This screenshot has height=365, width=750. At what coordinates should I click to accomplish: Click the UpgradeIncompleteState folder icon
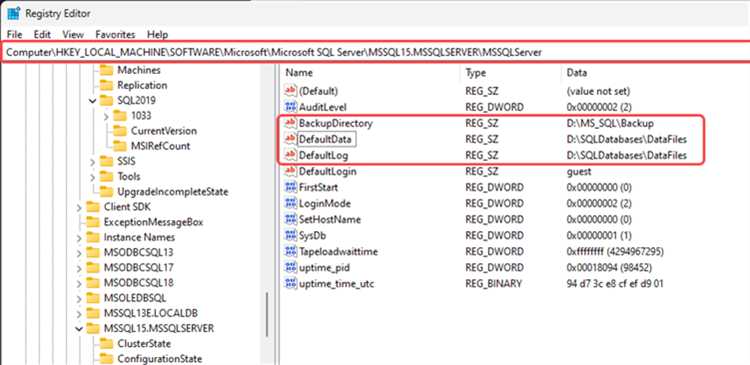click(106, 192)
